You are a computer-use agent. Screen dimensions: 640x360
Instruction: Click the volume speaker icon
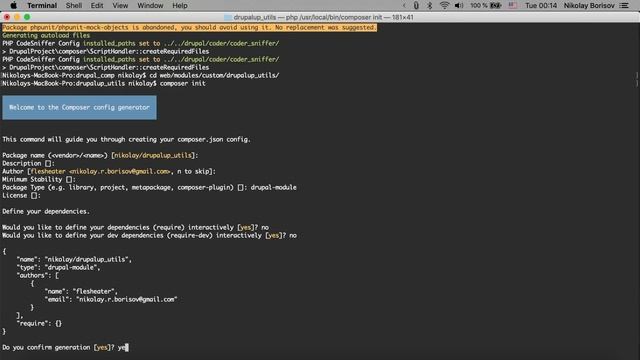click(459, 5)
